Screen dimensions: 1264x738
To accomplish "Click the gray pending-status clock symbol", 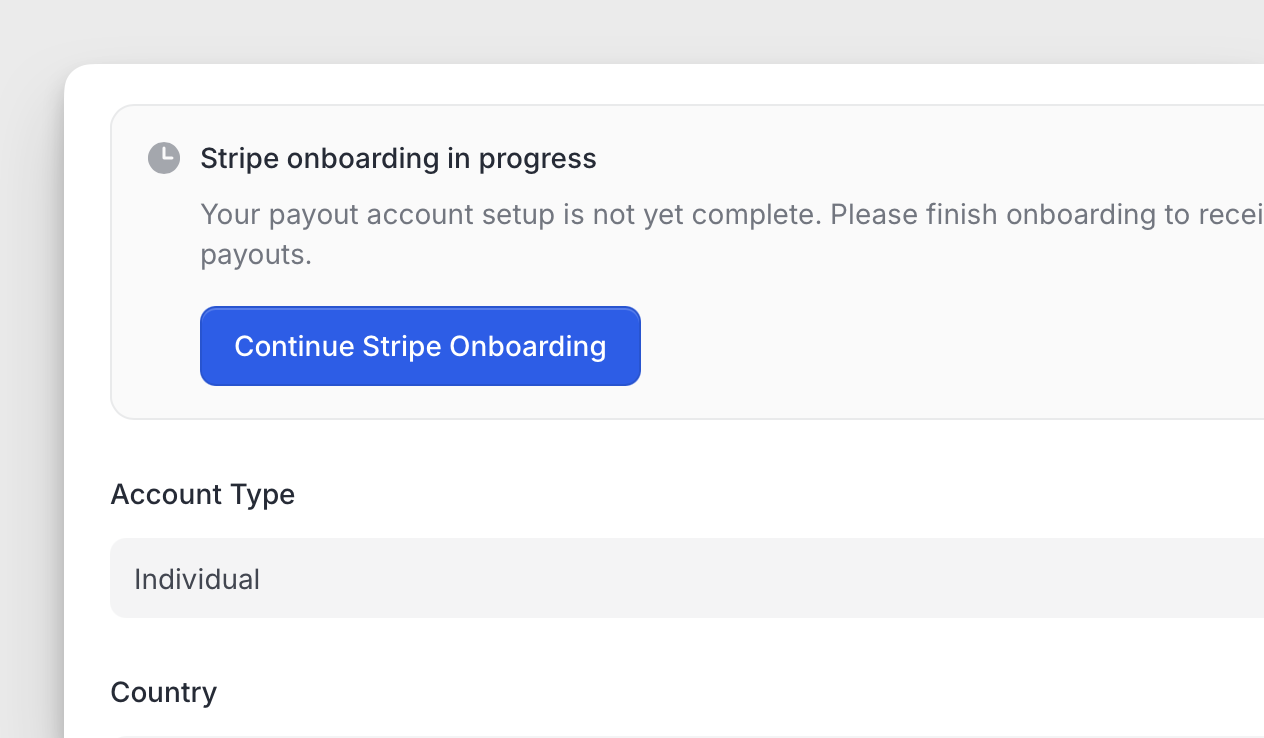I will (164, 158).
